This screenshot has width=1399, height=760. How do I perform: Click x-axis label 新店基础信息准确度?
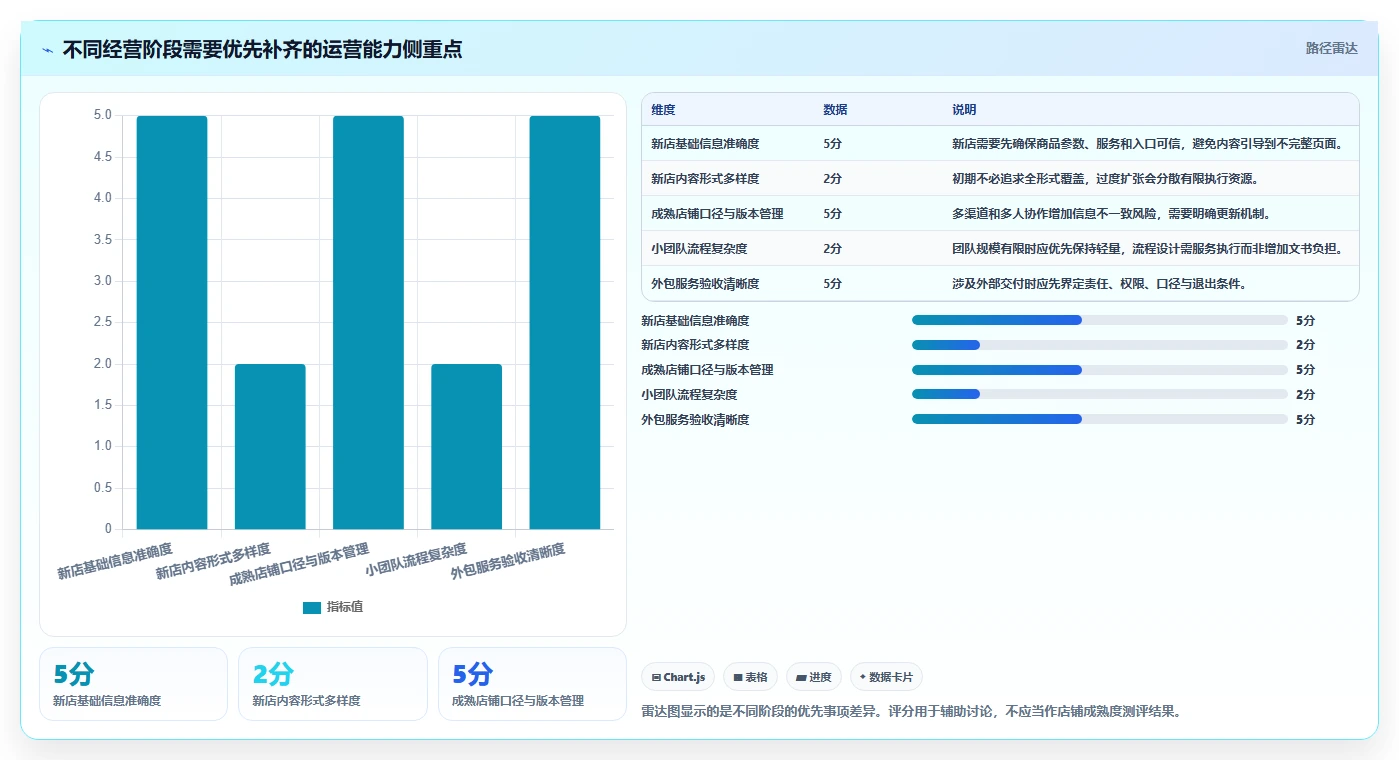click(x=115, y=561)
